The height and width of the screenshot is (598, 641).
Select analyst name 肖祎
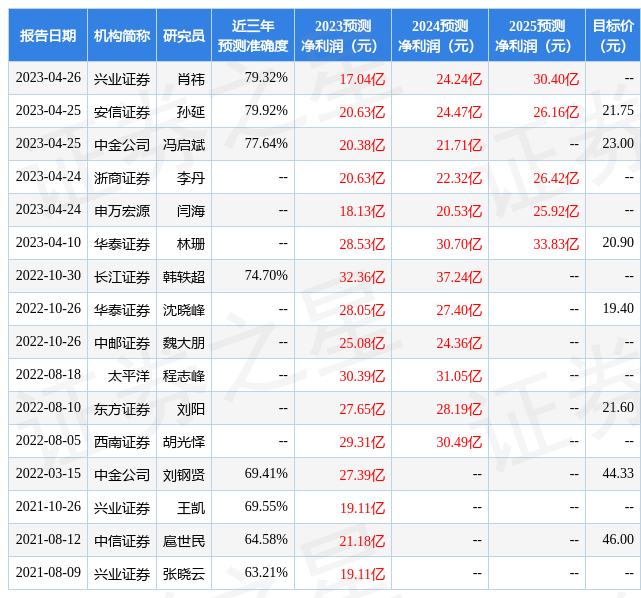191,79
